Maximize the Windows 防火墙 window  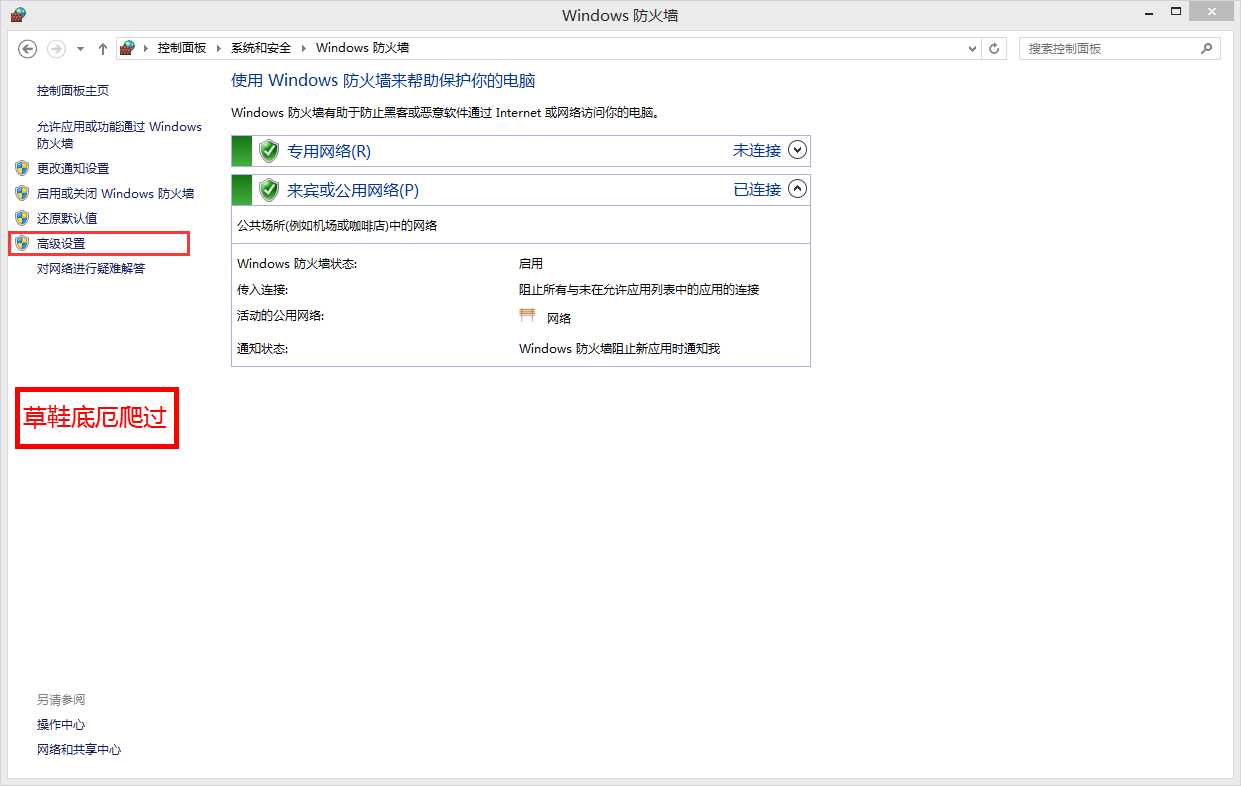[1176, 11]
